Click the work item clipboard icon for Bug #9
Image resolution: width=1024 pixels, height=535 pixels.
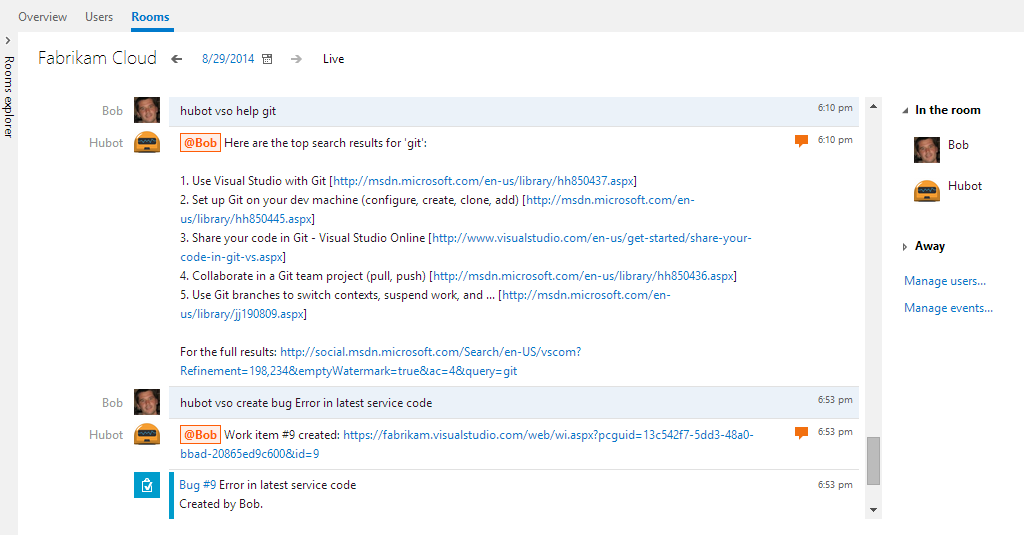[147, 485]
